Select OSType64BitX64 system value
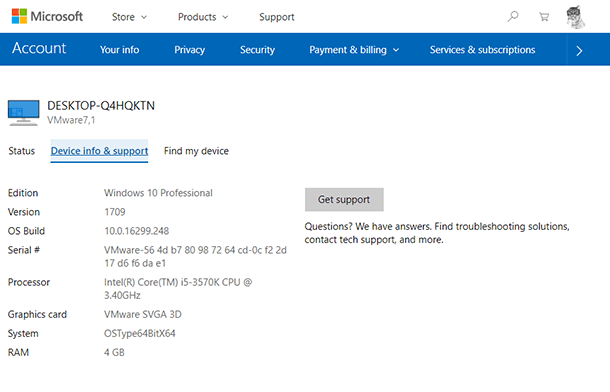 pos(140,334)
